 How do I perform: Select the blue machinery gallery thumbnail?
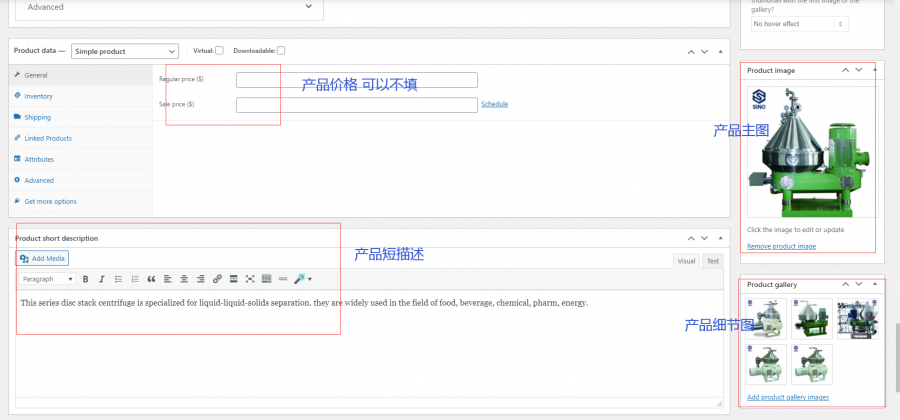(x=858, y=318)
